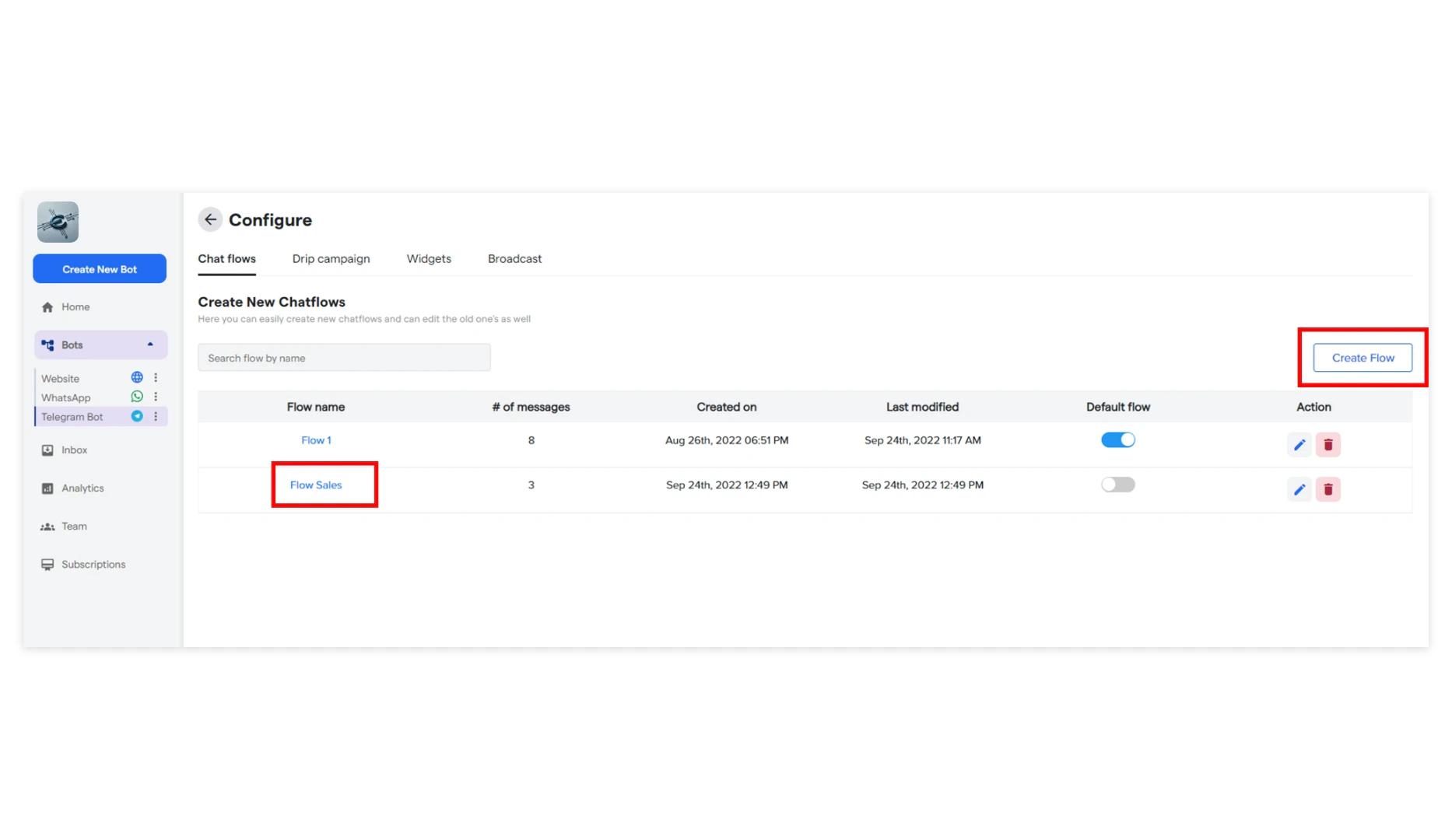The height and width of the screenshot is (840, 1452).
Task: Click the Created on column header
Action: 726,407
